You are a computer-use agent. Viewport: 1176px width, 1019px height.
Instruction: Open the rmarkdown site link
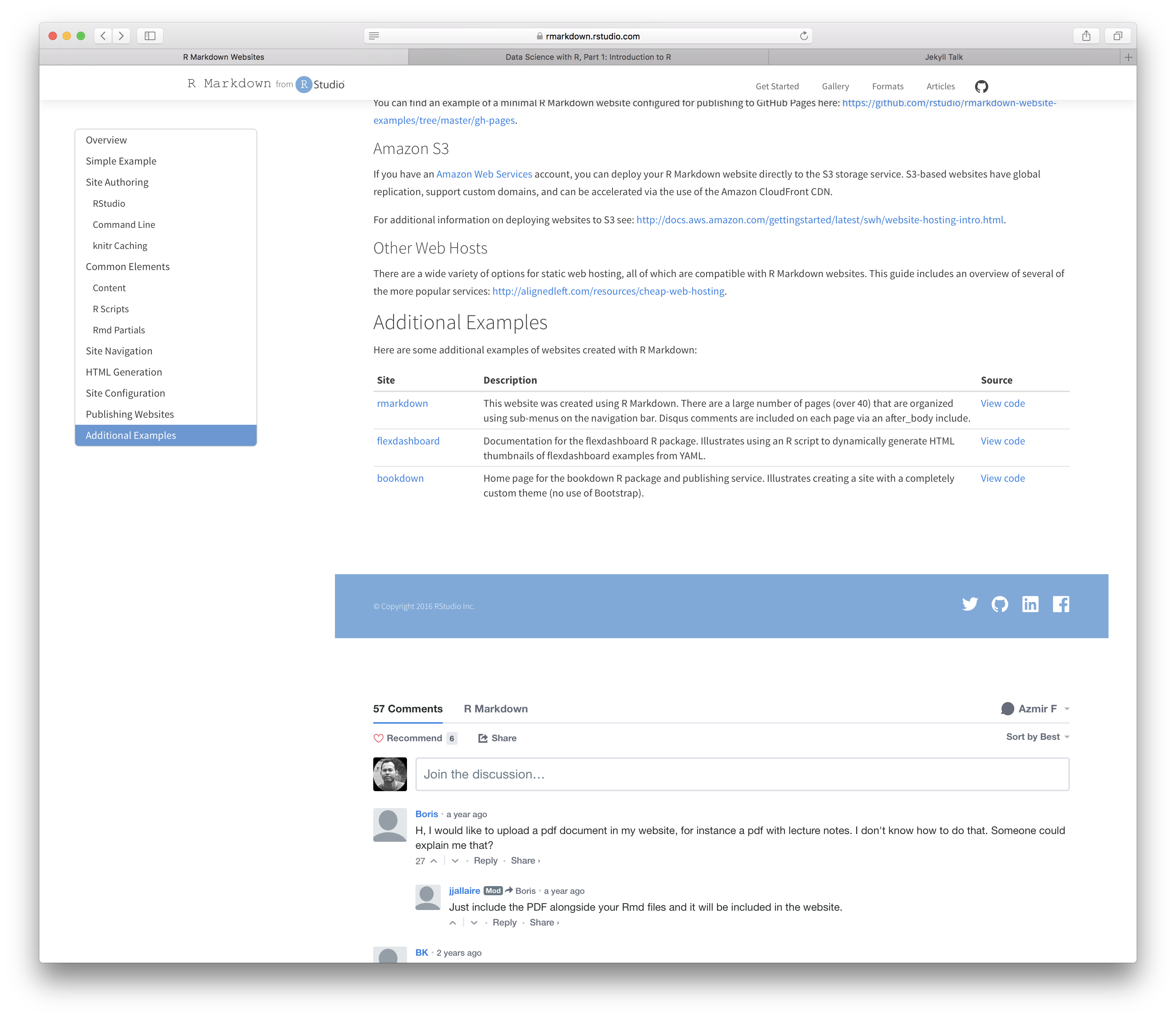point(402,403)
